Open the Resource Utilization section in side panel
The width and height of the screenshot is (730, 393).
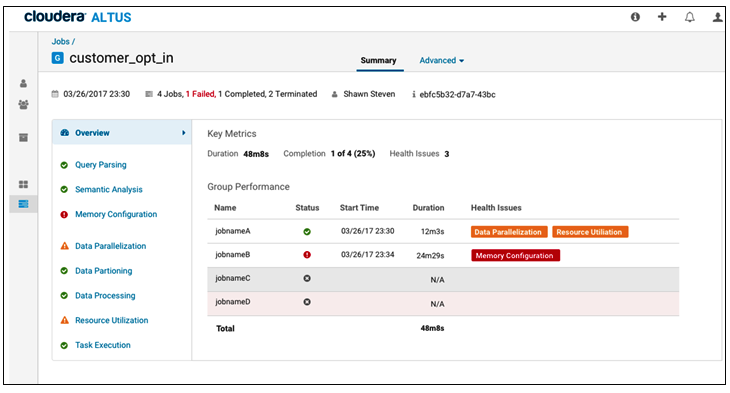[112, 320]
